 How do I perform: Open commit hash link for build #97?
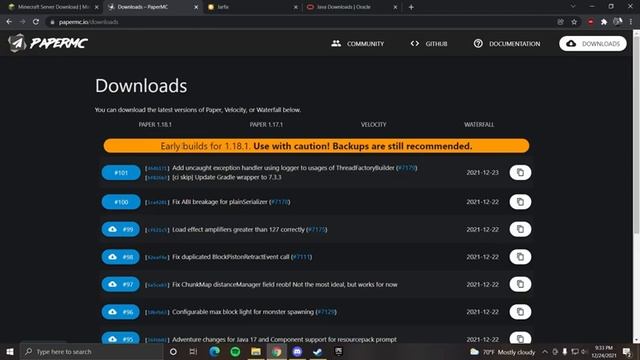coord(157,285)
